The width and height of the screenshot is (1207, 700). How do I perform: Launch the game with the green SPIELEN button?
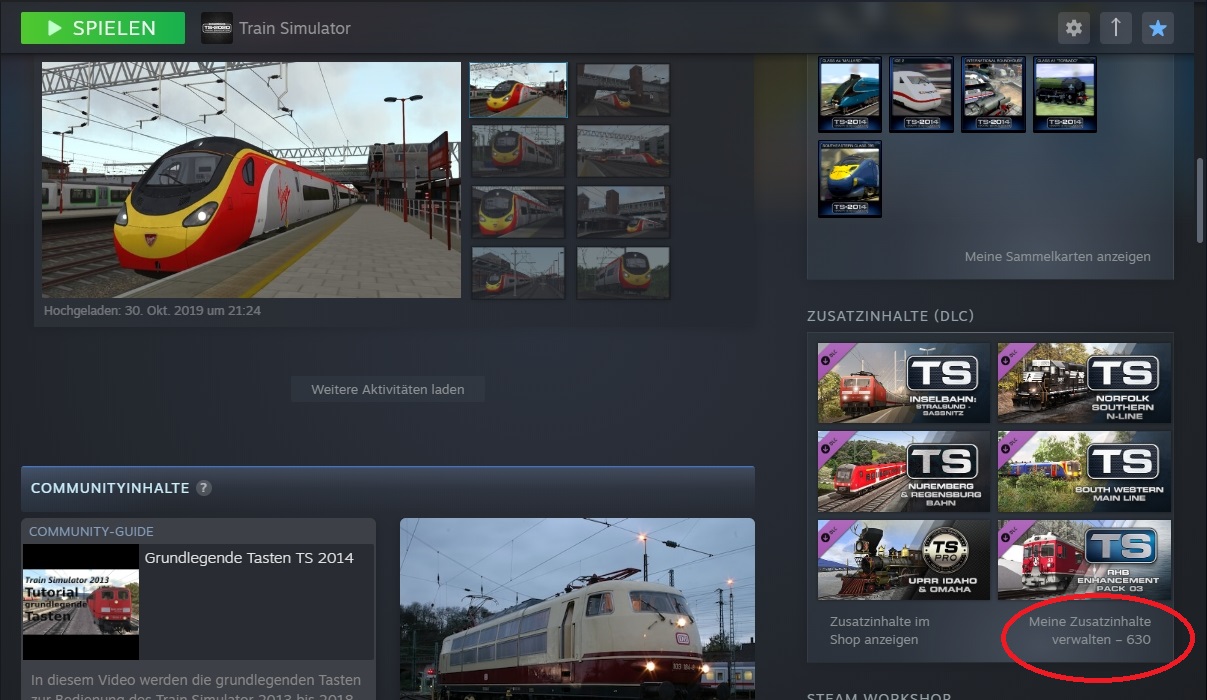(x=102, y=28)
